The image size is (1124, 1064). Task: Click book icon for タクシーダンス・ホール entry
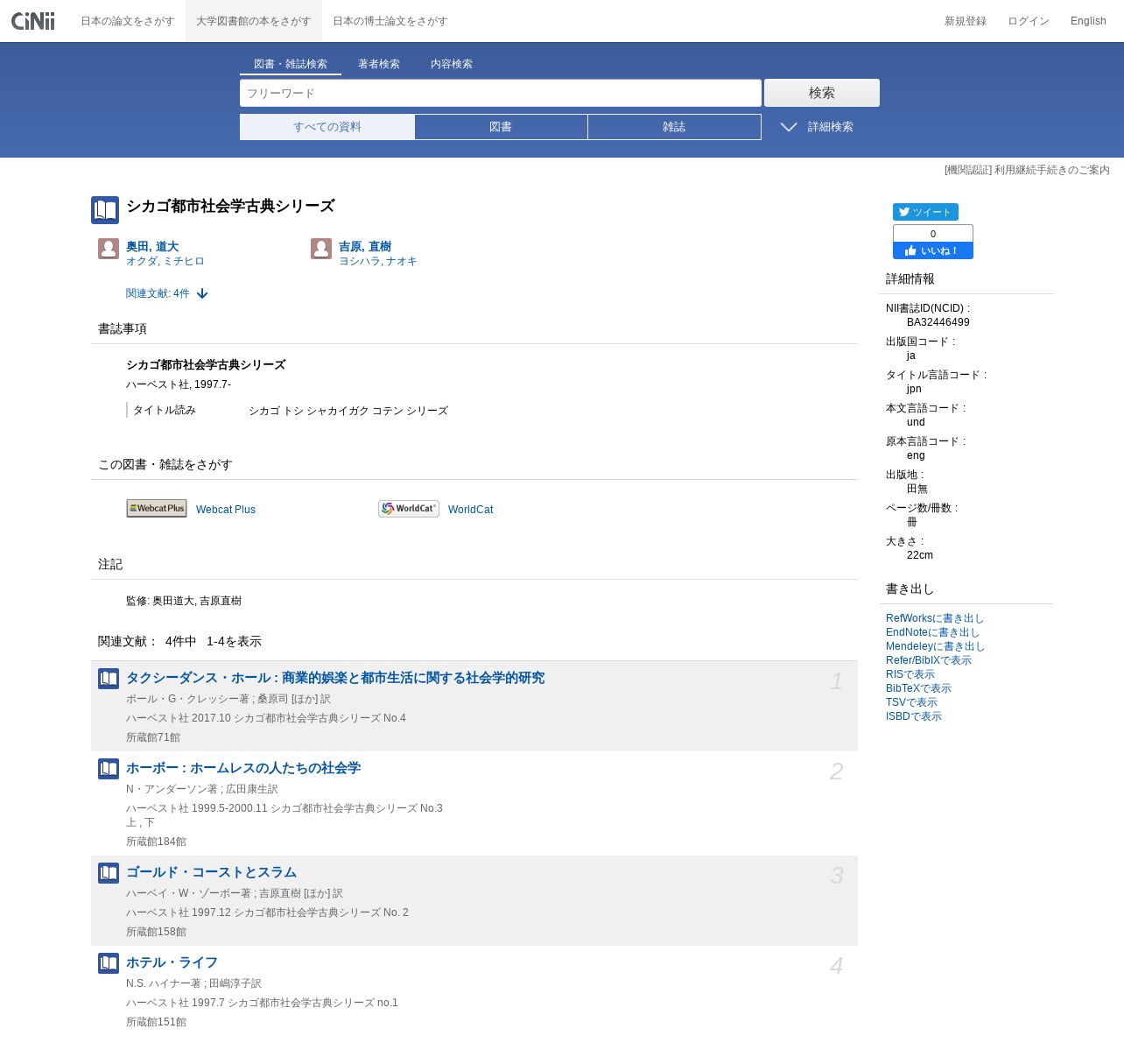(109, 679)
